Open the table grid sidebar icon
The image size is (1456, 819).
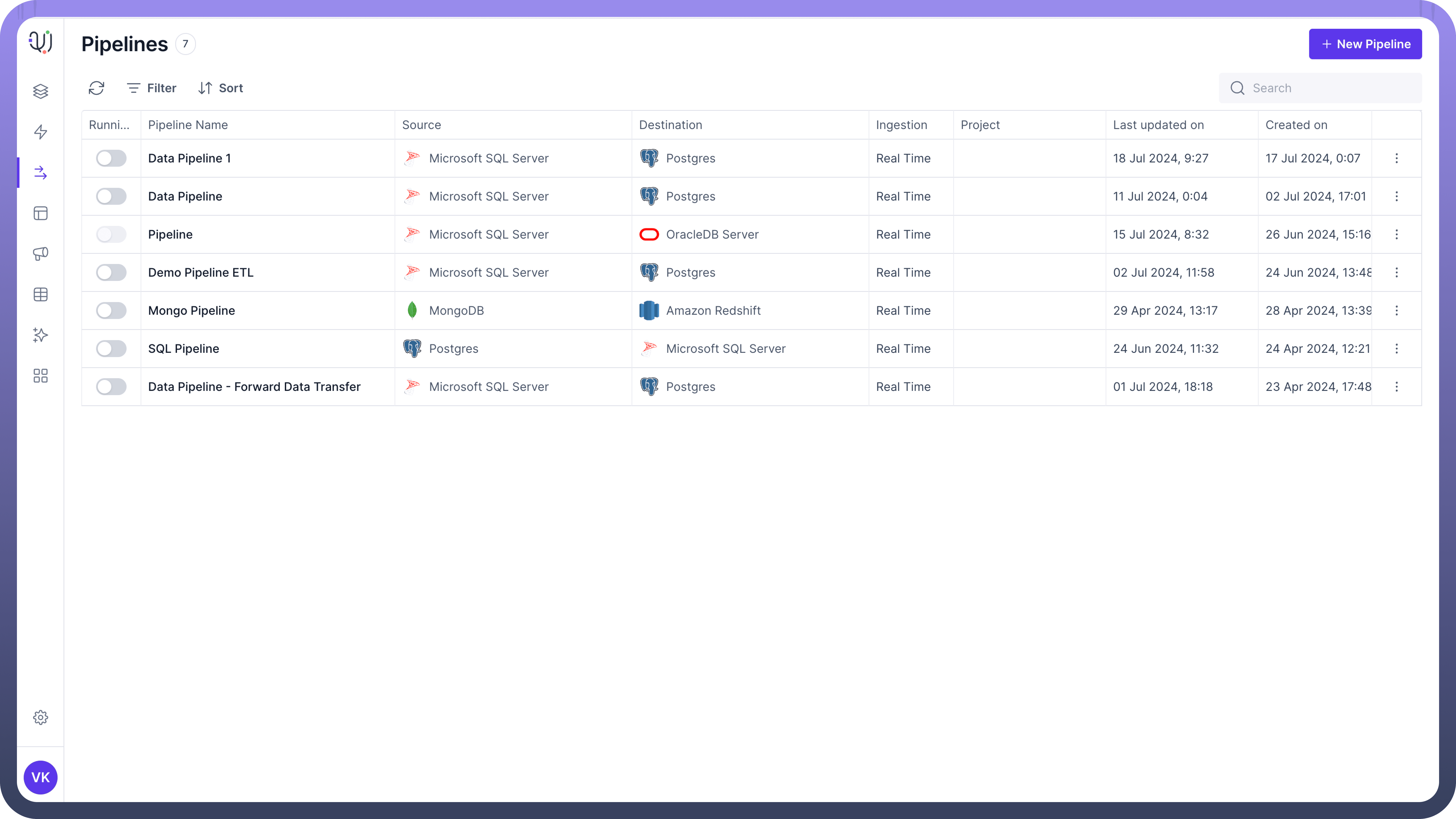click(x=40, y=294)
